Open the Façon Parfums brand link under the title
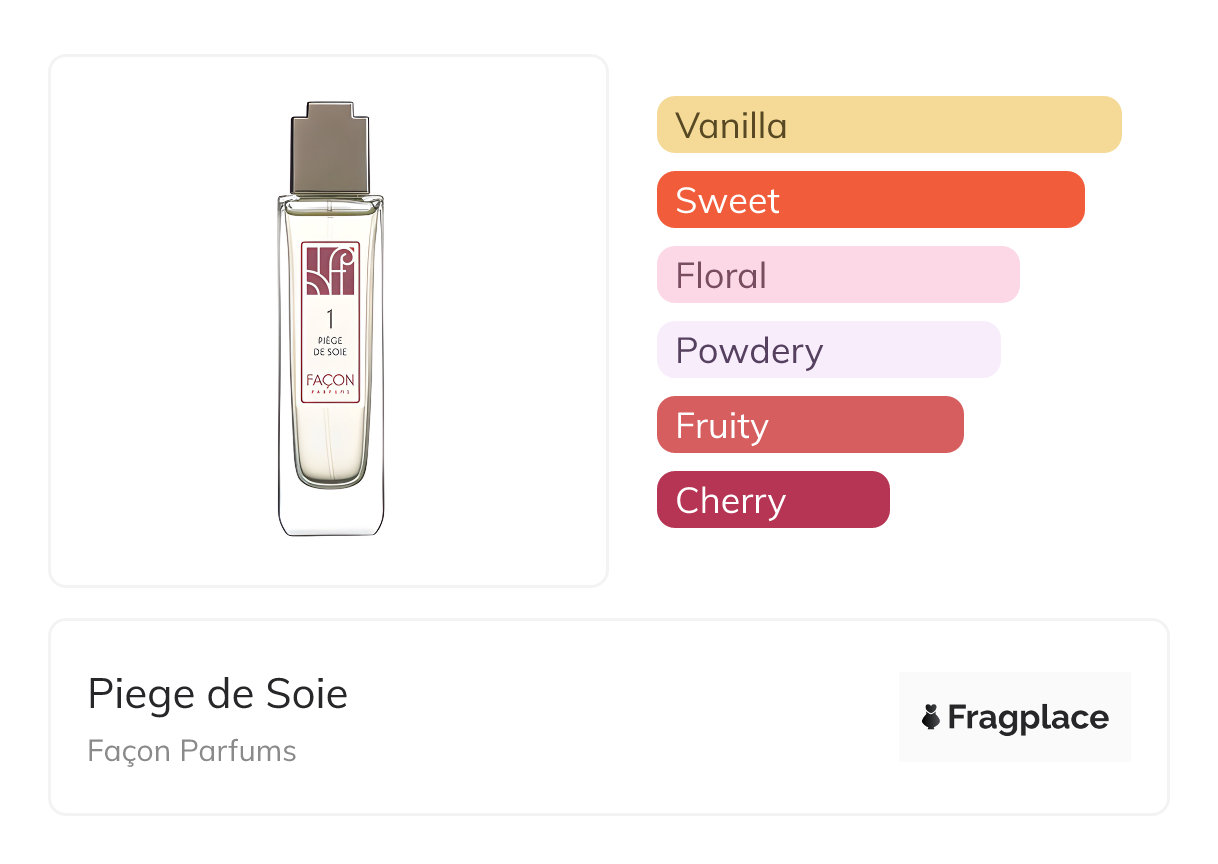1218x864 pixels. click(x=192, y=751)
